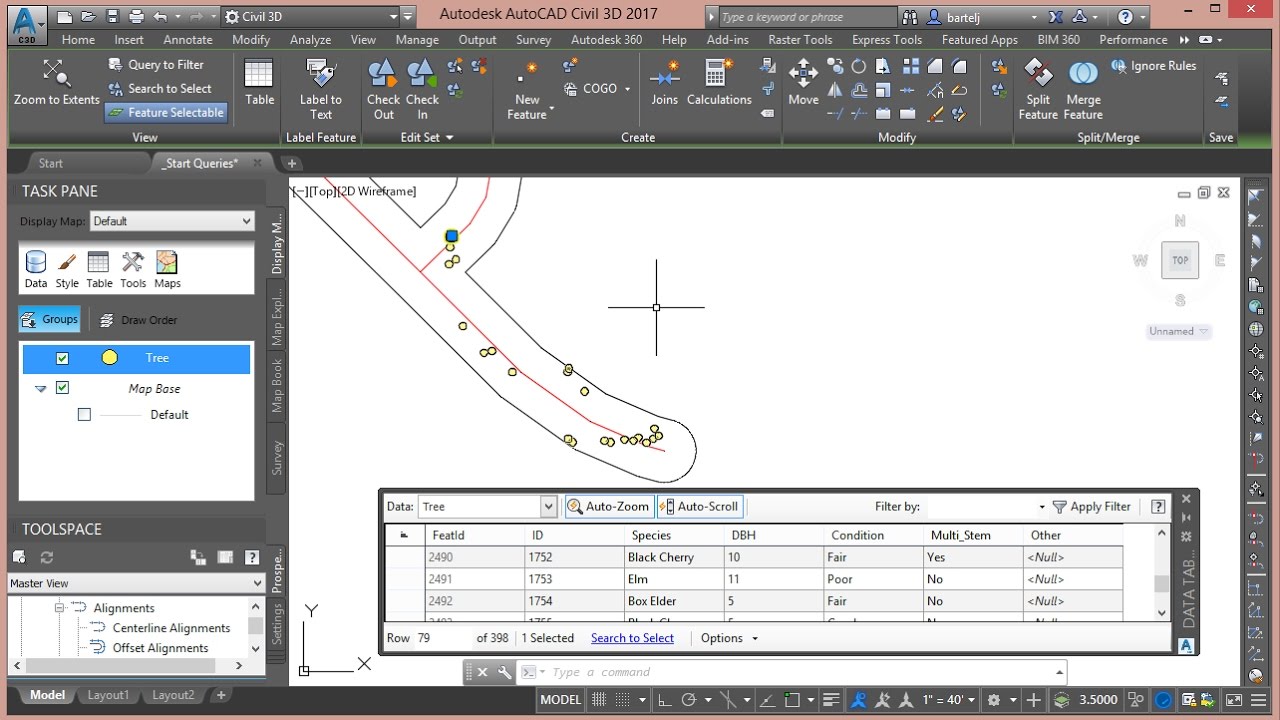This screenshot has width=1280, height=720.
Task: Click the Customization menu icon in status bar
Action: point(1260,700)
